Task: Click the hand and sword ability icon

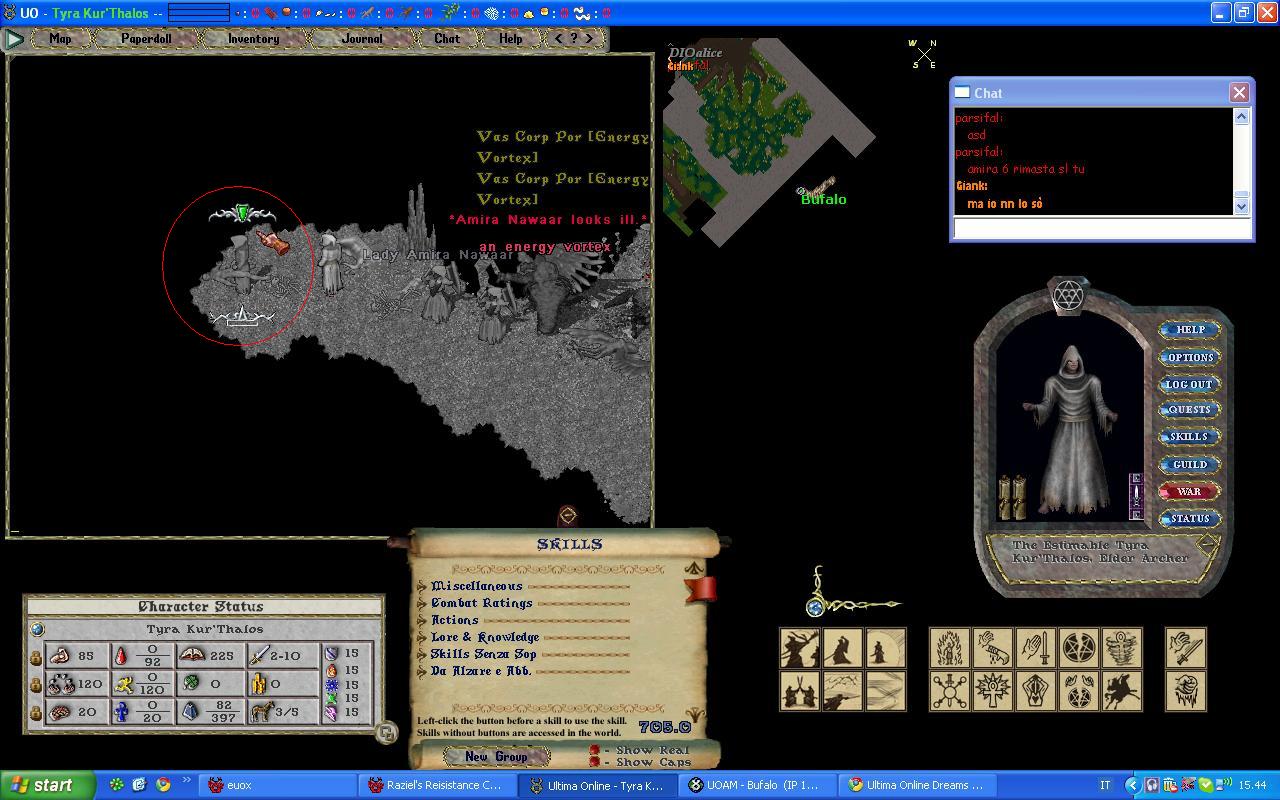Action: (x=1186, y=648)
